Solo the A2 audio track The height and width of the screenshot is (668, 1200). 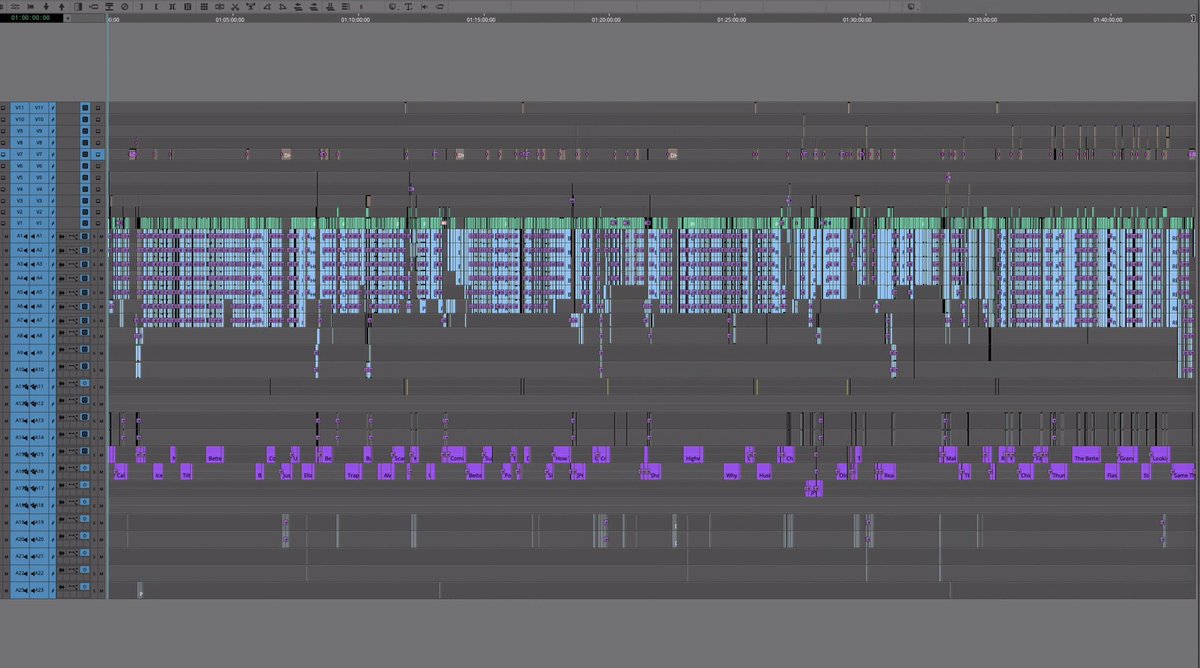point(94,249)
